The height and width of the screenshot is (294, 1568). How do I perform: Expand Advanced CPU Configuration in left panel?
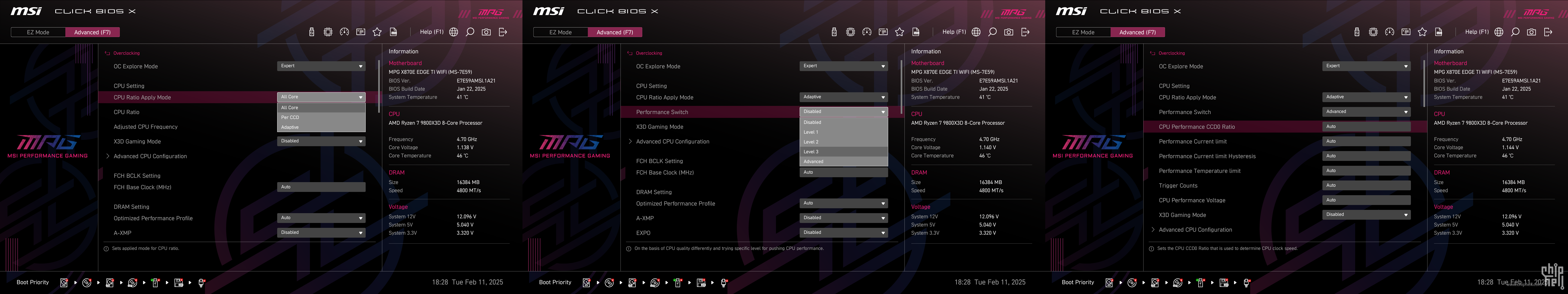point(146,157)
